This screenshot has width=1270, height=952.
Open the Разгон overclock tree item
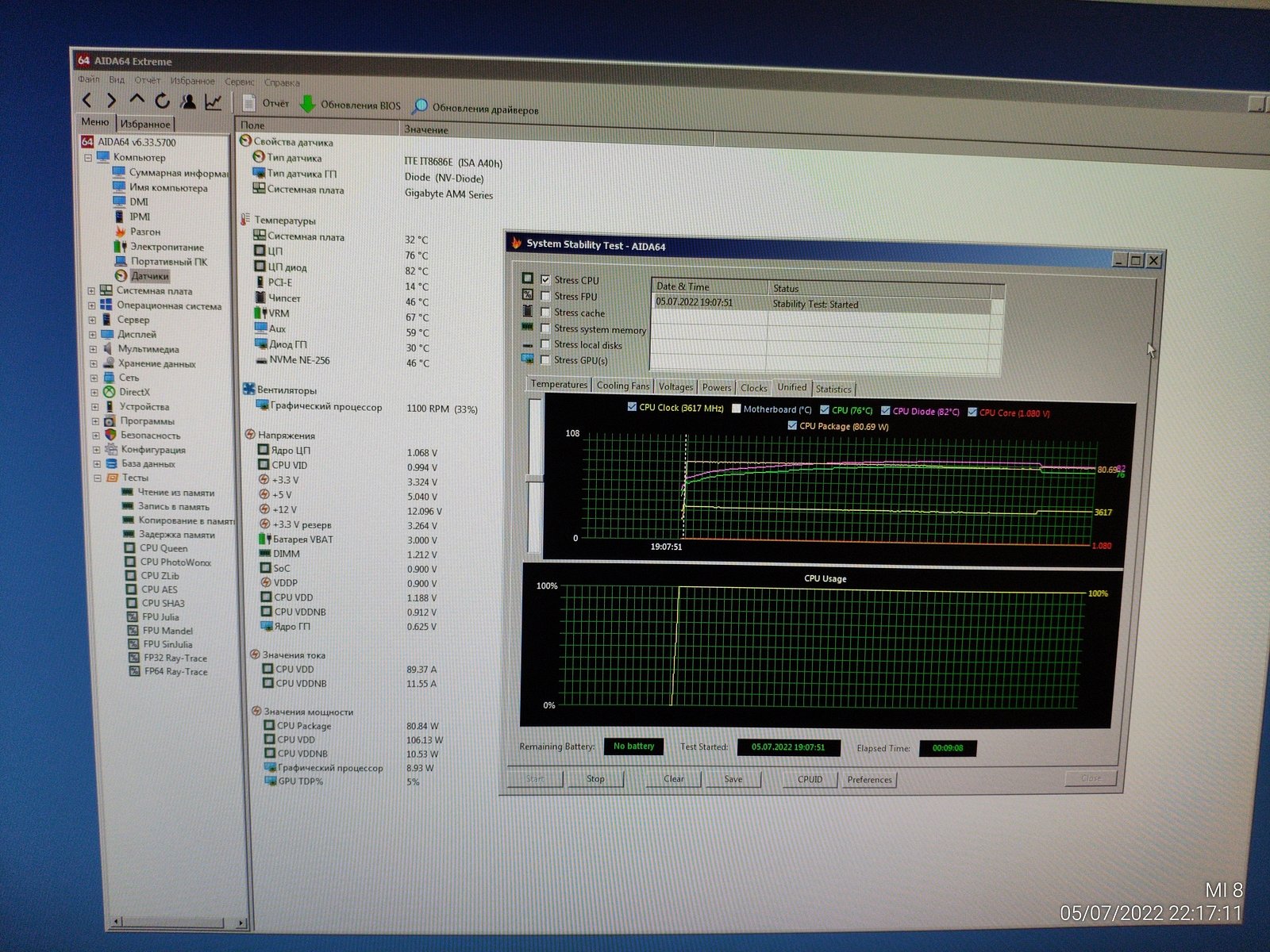(x=137, y=232)
